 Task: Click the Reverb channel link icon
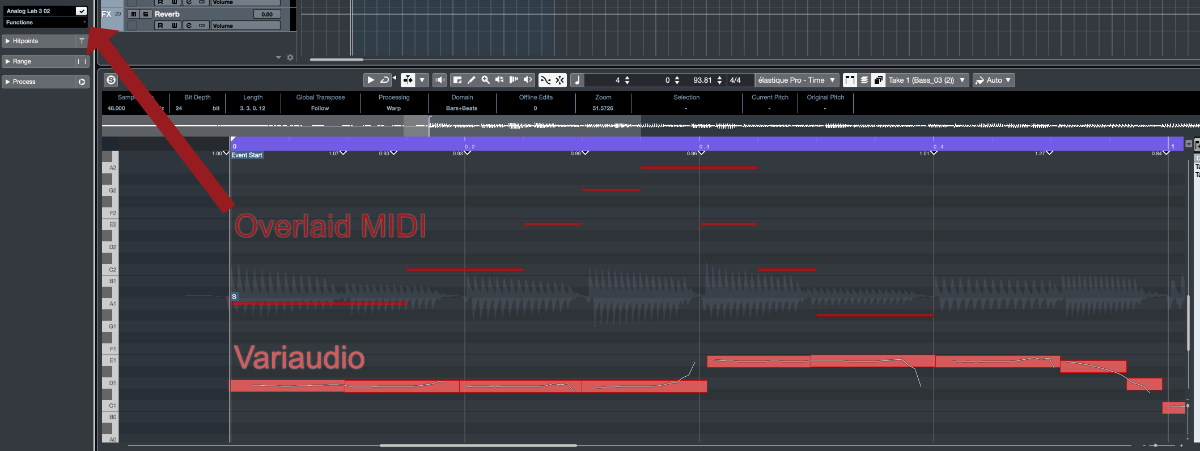click(x=202, y=25)
